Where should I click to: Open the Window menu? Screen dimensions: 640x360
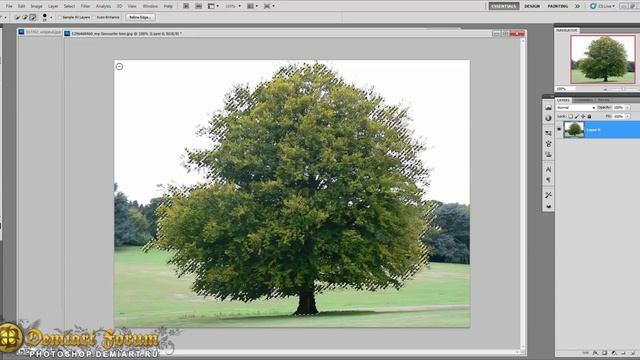[150, 6]
